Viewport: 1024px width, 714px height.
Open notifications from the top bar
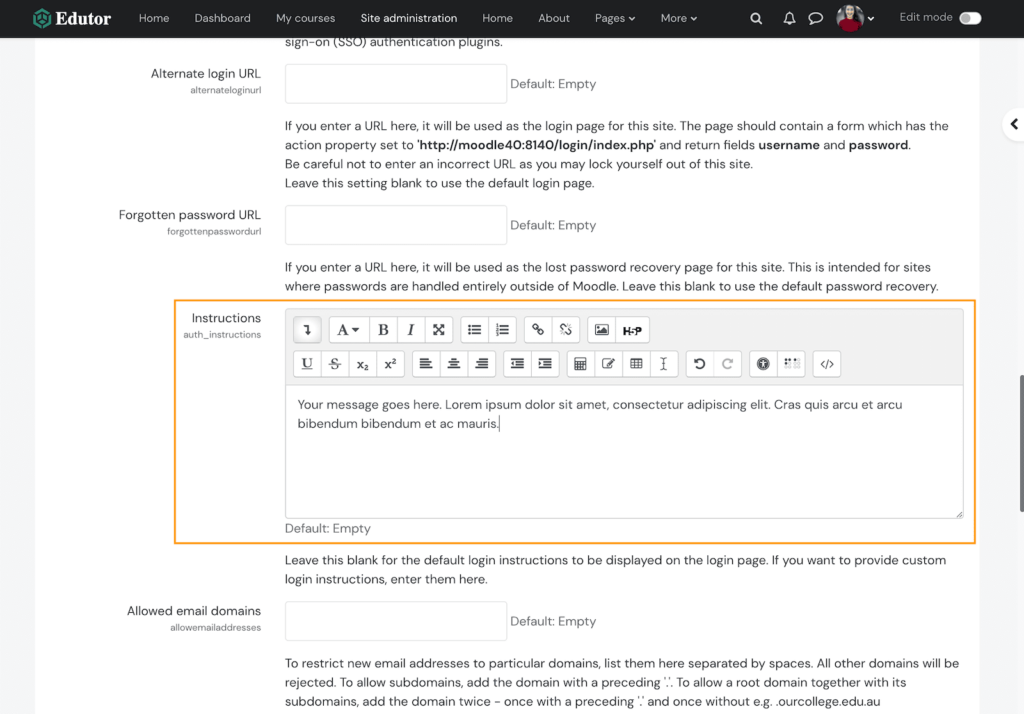[789, 18]
